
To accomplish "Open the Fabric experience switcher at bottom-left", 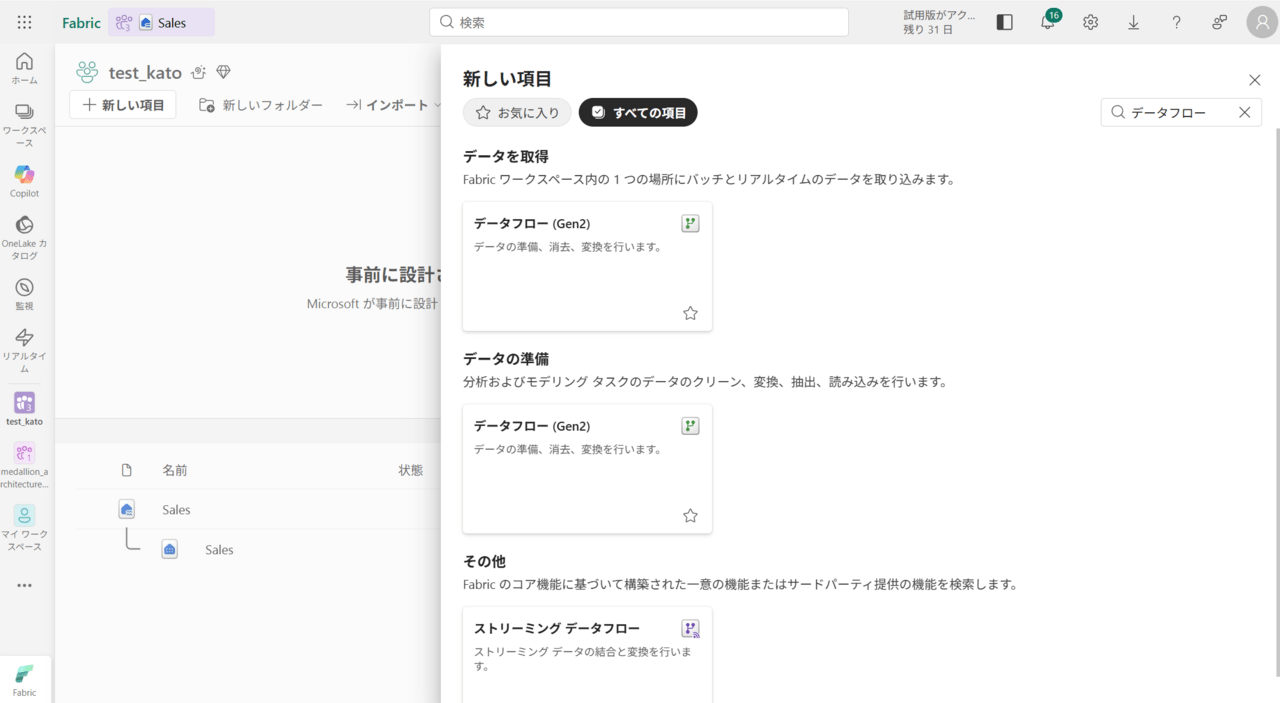I will [x=24, y=679].
